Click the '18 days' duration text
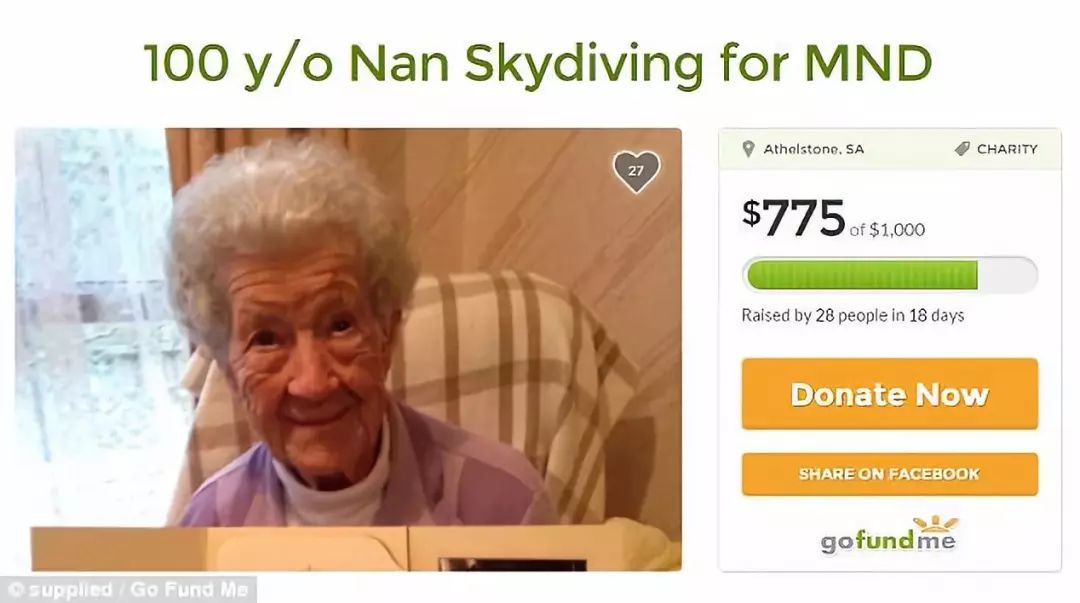Screen dimensions: 1080x603 point(936,316)
